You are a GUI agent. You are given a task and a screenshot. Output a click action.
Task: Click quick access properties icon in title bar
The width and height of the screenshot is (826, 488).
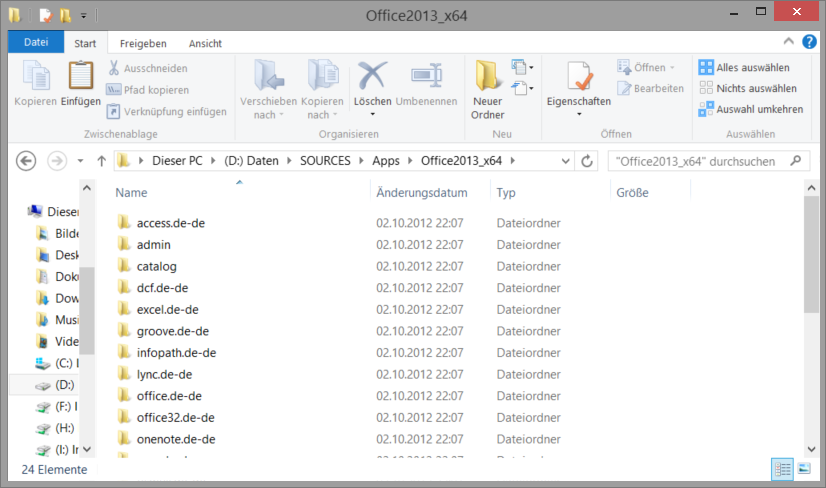coord(46,15)
